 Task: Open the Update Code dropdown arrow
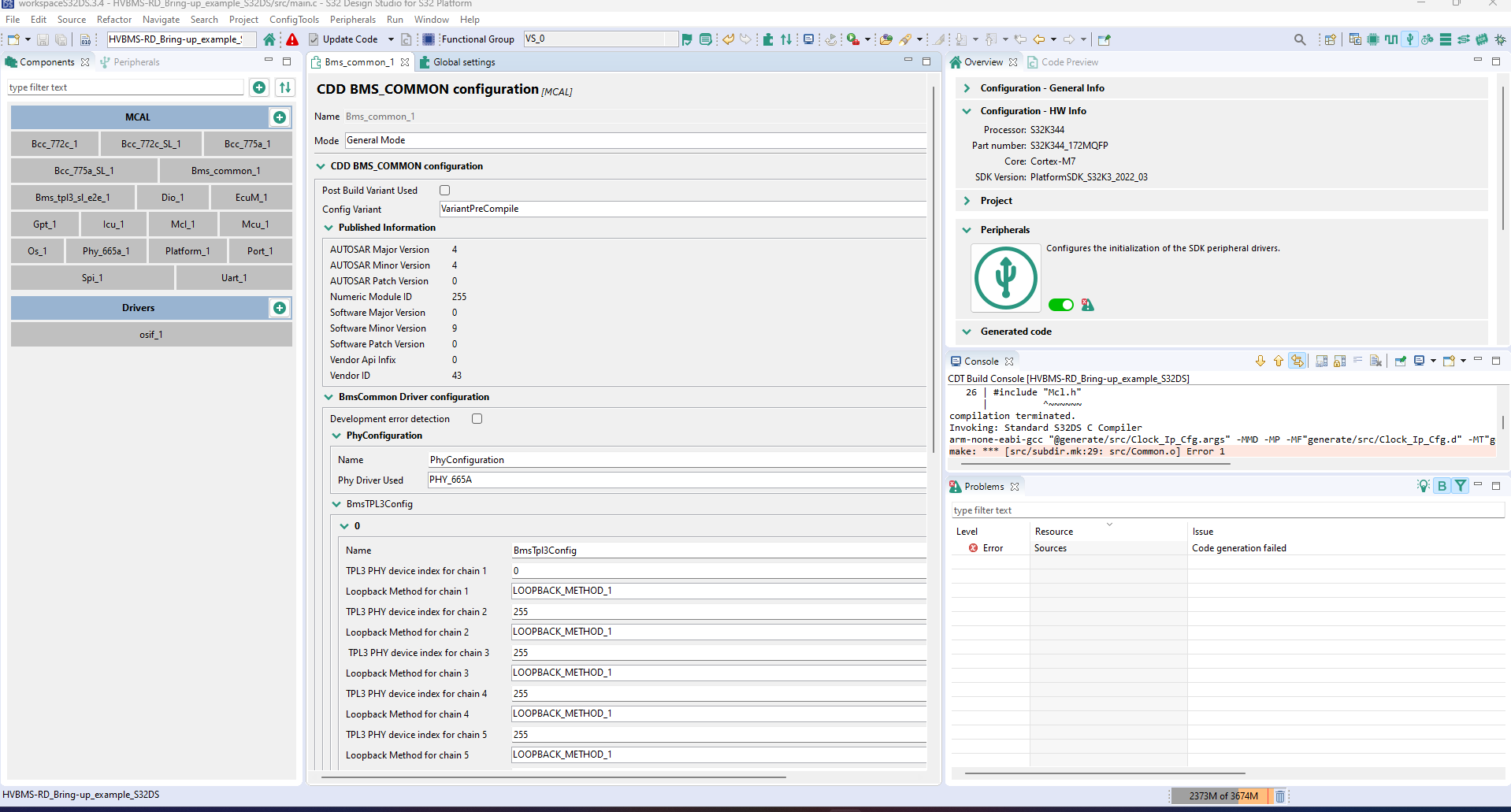click(391, 39)
